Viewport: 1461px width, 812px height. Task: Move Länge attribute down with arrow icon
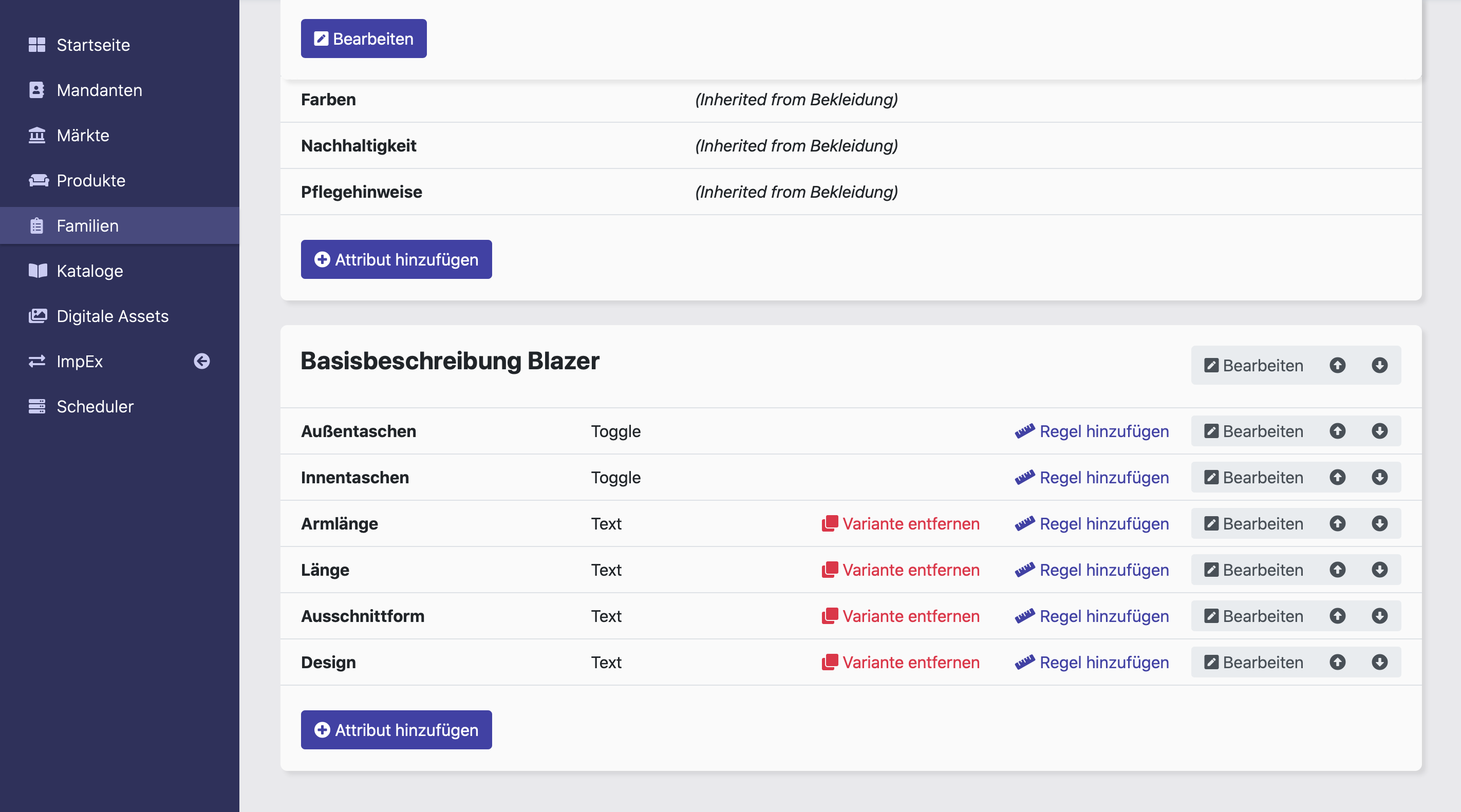[x=1379, y=570]
